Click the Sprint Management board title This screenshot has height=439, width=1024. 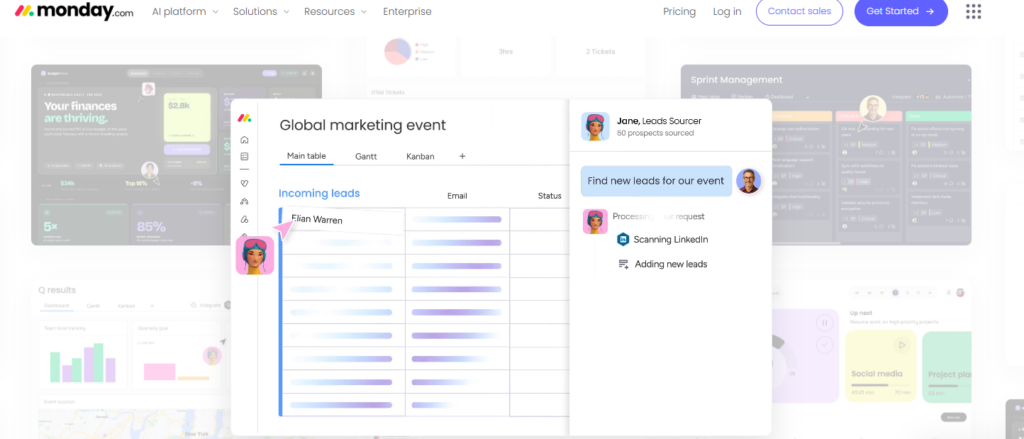(736, 80)
